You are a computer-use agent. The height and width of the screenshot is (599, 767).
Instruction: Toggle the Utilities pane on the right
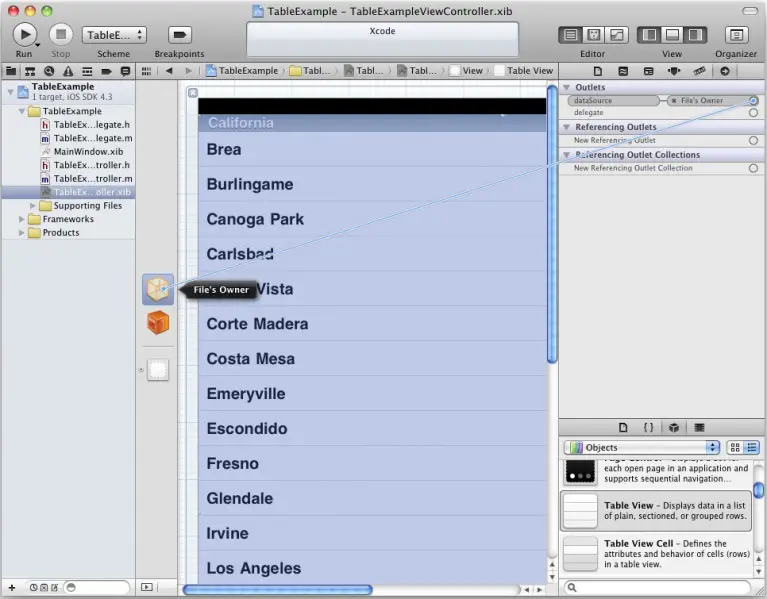tap(695, 34)
